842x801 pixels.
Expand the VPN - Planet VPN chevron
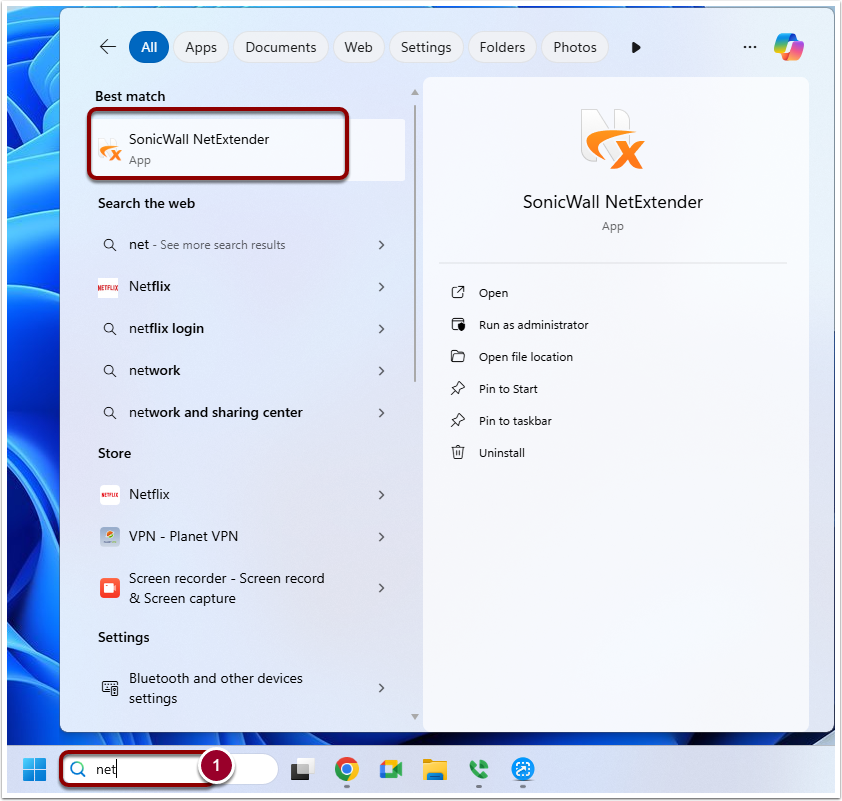pyautogui.click(x=381, y=536)
